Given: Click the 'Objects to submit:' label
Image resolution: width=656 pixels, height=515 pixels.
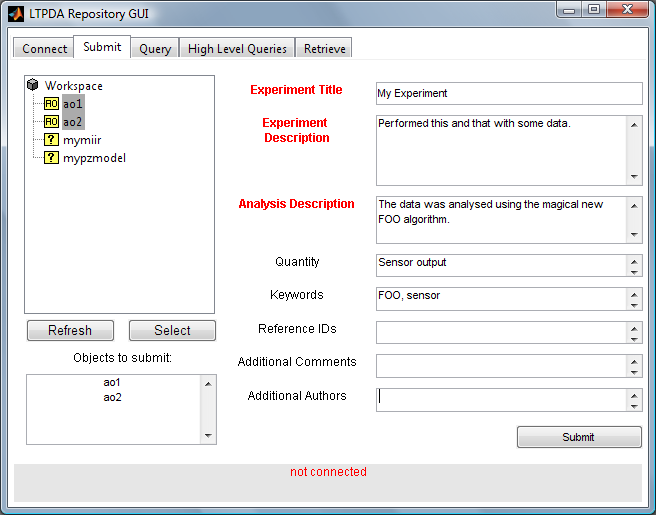Looking at the screenshot, I should pyautogui.click(x=122, y=358).
